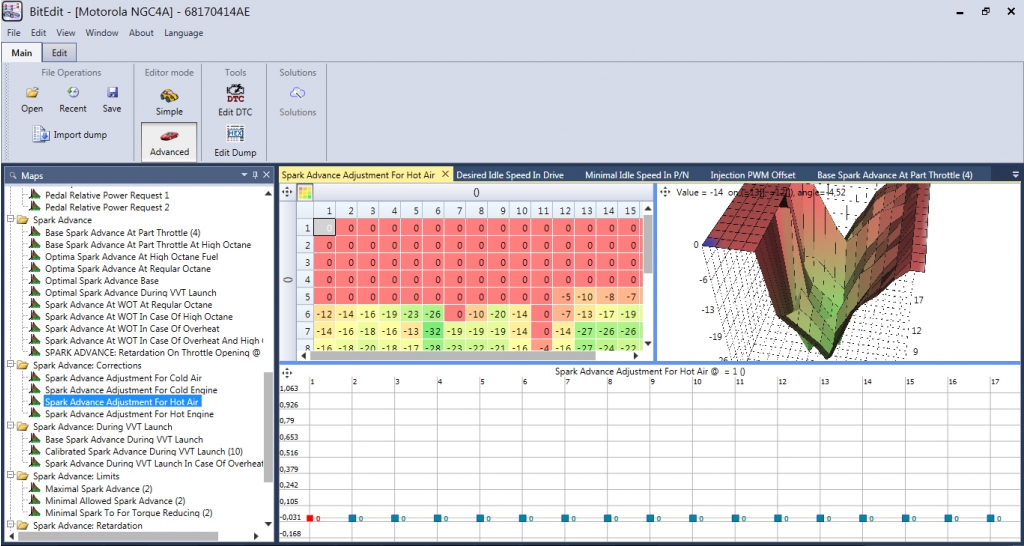The width and height of the screenshot is (1024, 546).
Task: Collapse Spark Advance: During VVT Launch folder
Action: (x=10, y=426)
